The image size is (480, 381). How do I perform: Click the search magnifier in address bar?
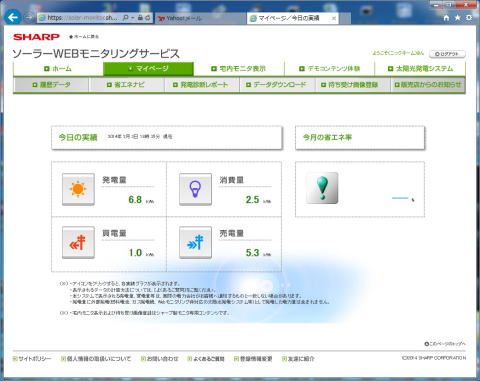125,18
